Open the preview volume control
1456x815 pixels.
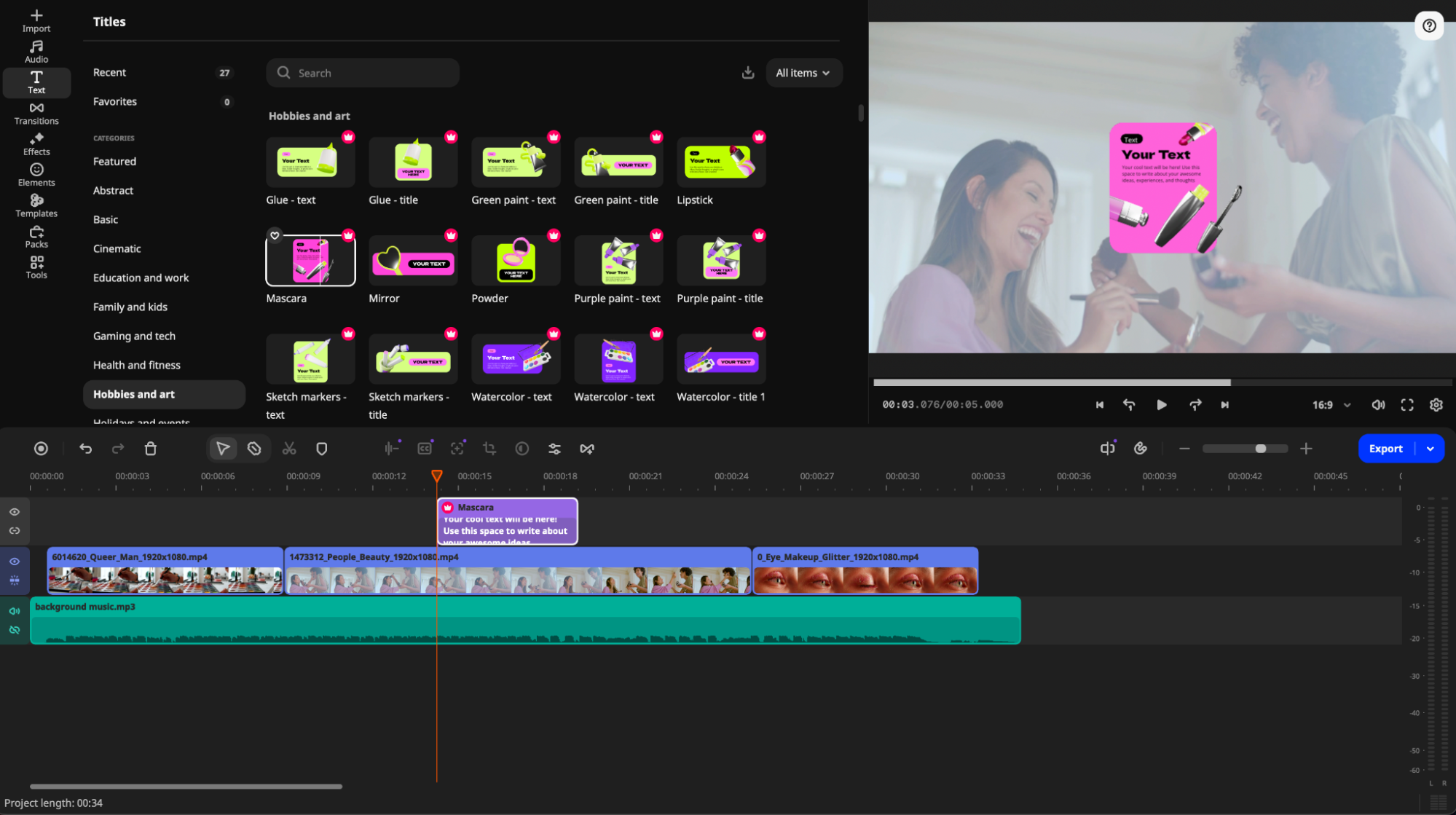1378,405
